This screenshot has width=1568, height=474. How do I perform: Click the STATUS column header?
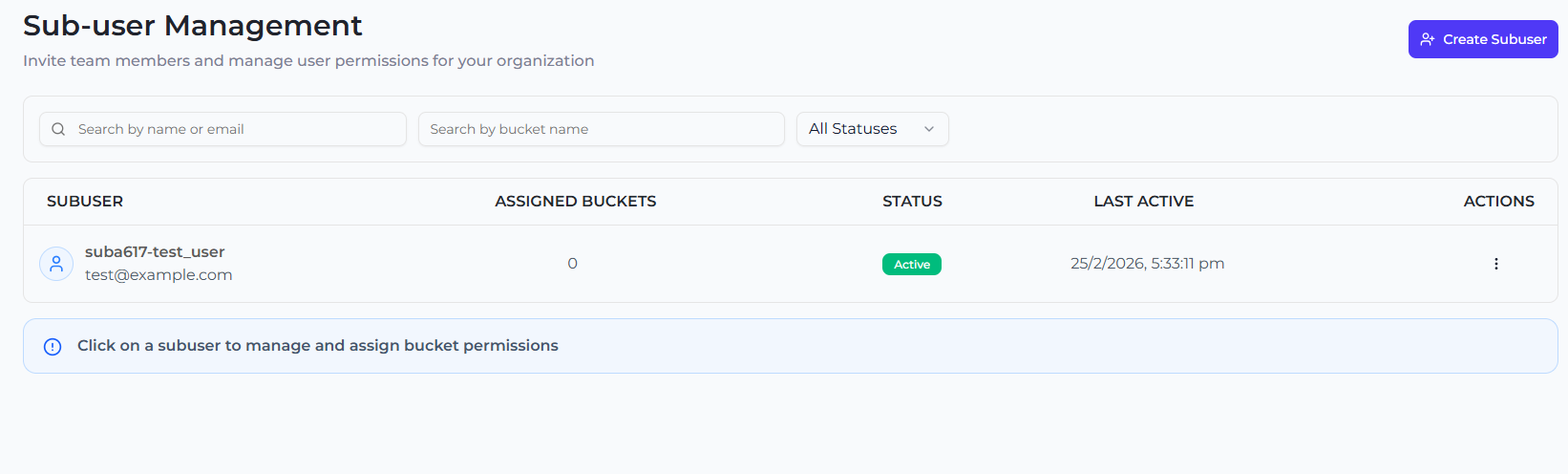tap(911, 202)
